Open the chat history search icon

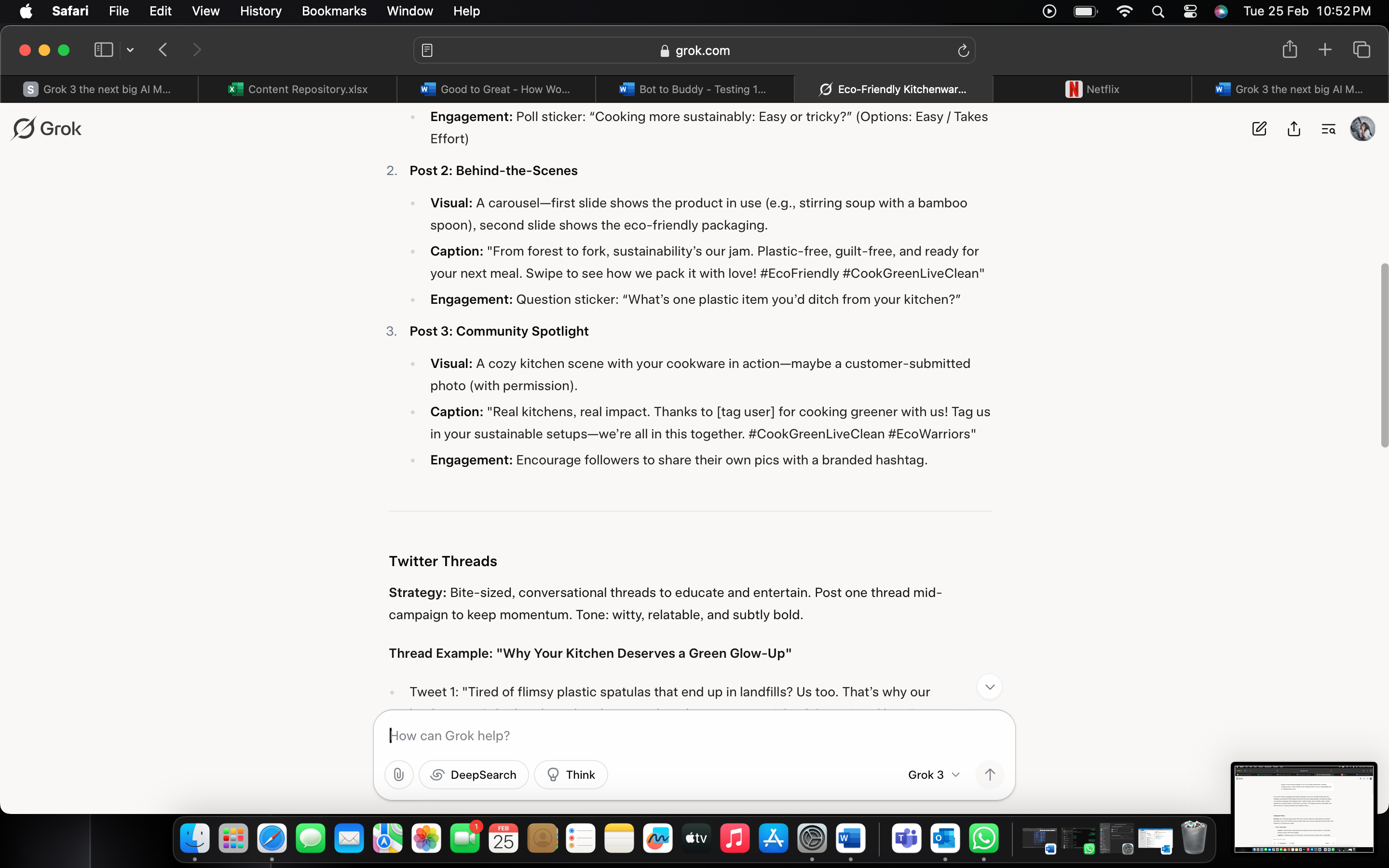pos(1328,129)
